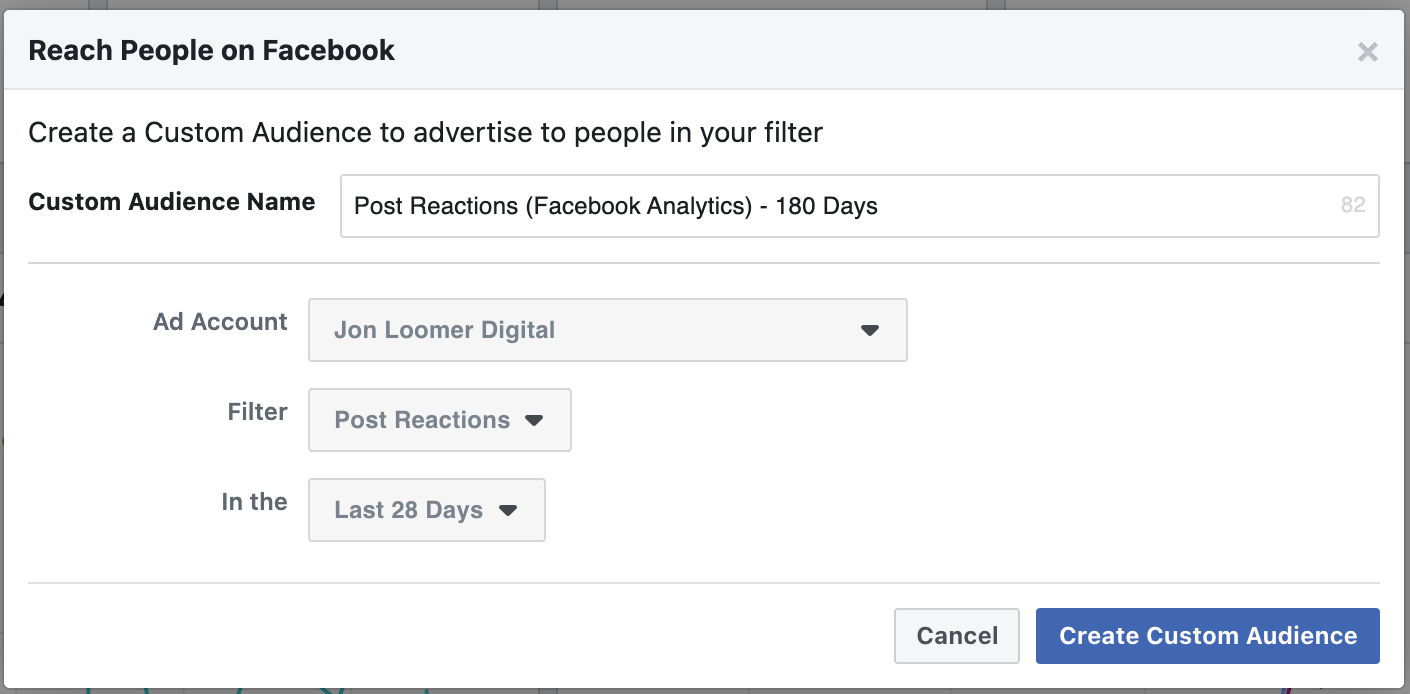Click the caret arrow beside Last 28 Days

tap(508, 510)
